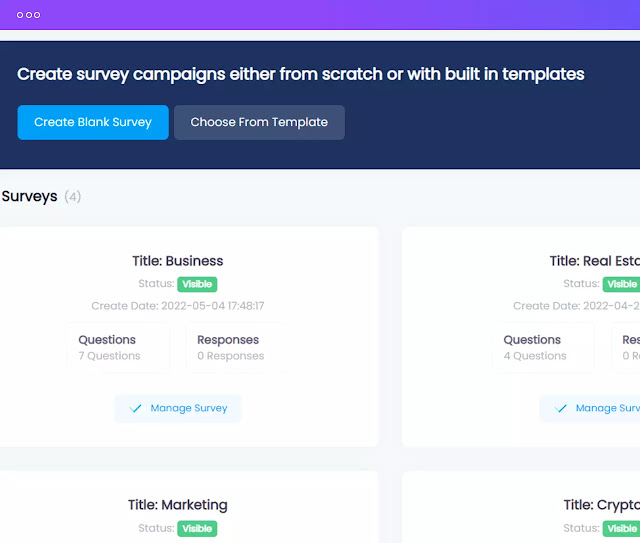
Task: Click the 'Title: Business' heading
Action: pos(178,261)
